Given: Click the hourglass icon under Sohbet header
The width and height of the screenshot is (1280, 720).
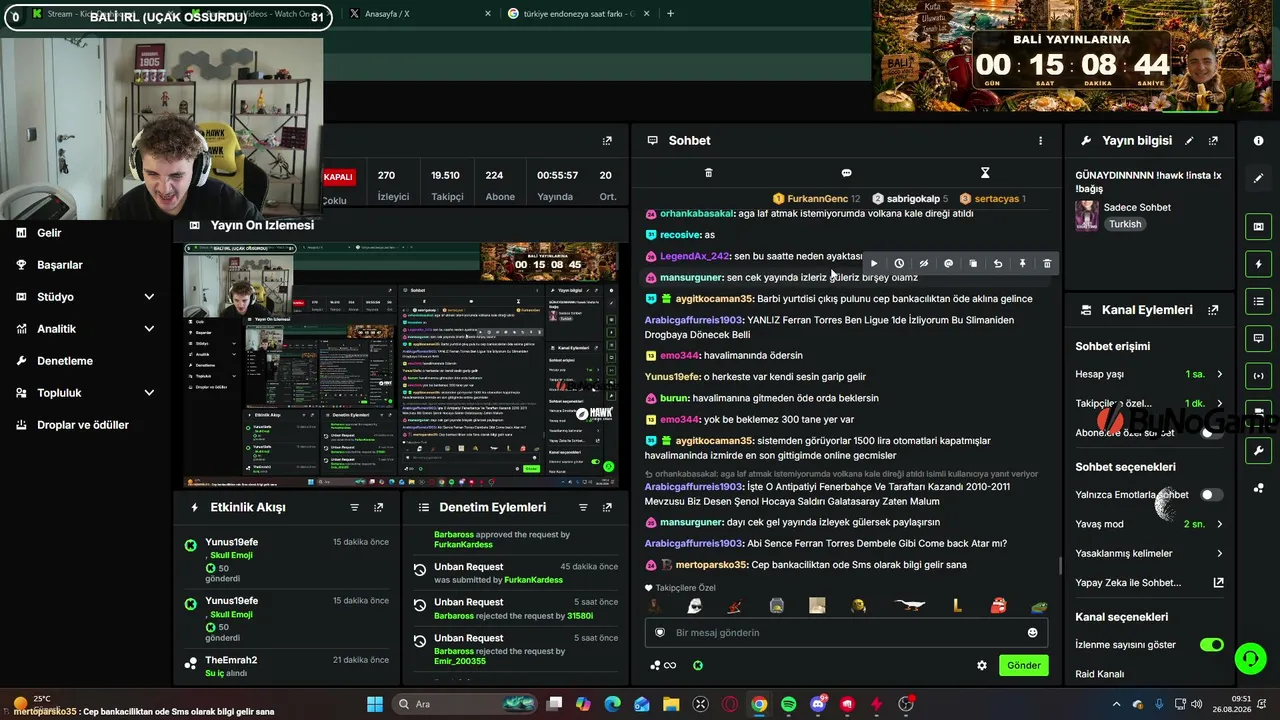Looking at the screenshot, I should pyautogui.click(x=985, y=173).
